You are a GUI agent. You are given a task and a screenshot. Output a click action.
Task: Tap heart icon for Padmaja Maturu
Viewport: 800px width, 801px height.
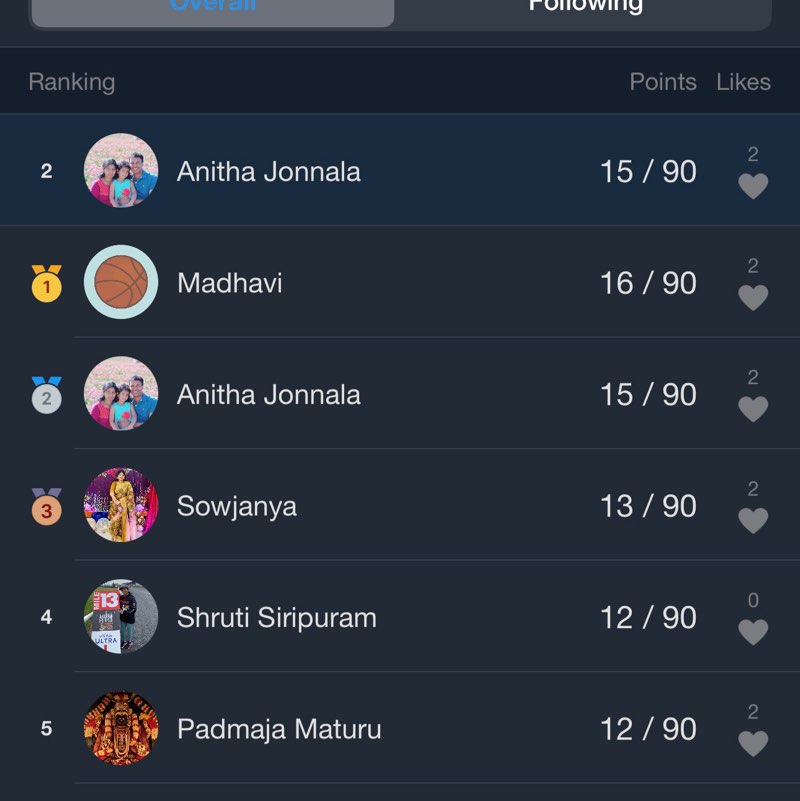pos(753,743)
